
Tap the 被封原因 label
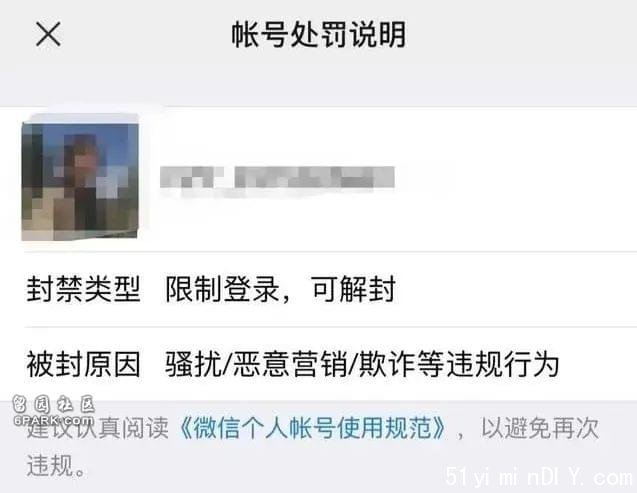coord(83,364)
